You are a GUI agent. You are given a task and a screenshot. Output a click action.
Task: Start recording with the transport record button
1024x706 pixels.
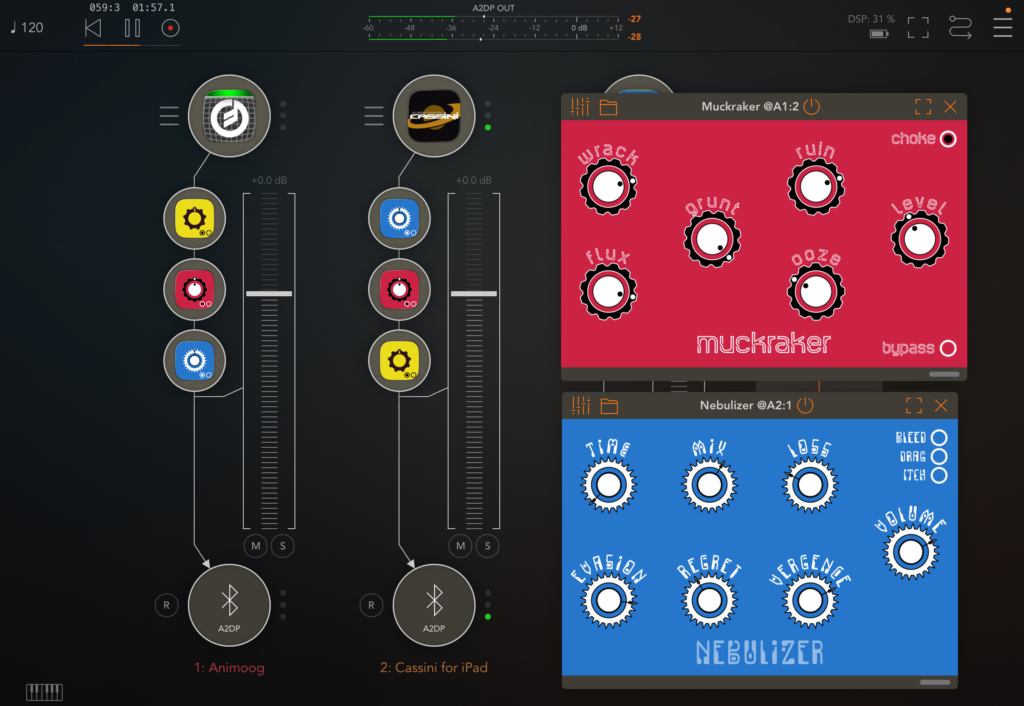[x=169, y=28]
